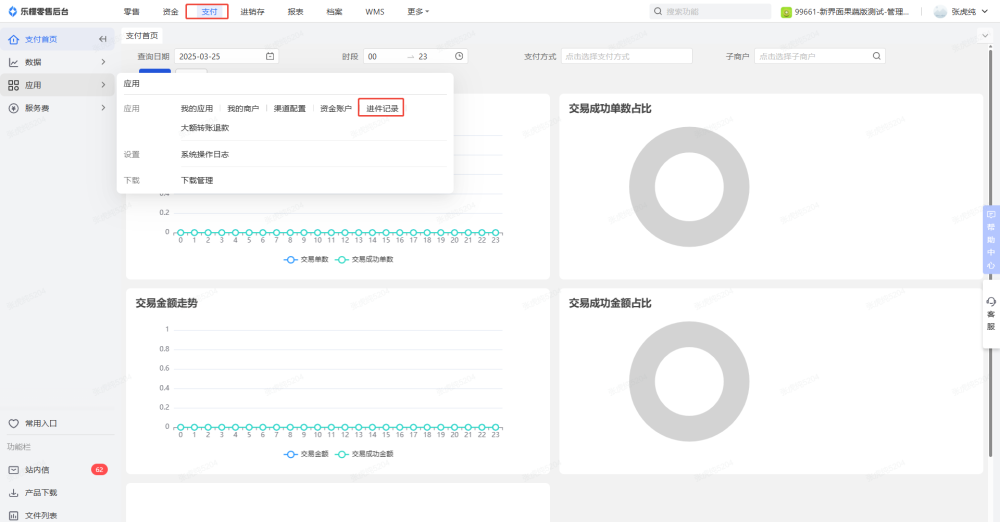Click the page vertical scrollbar
The height and width of the screenshot is (522, 1000).
coord(990,252)
